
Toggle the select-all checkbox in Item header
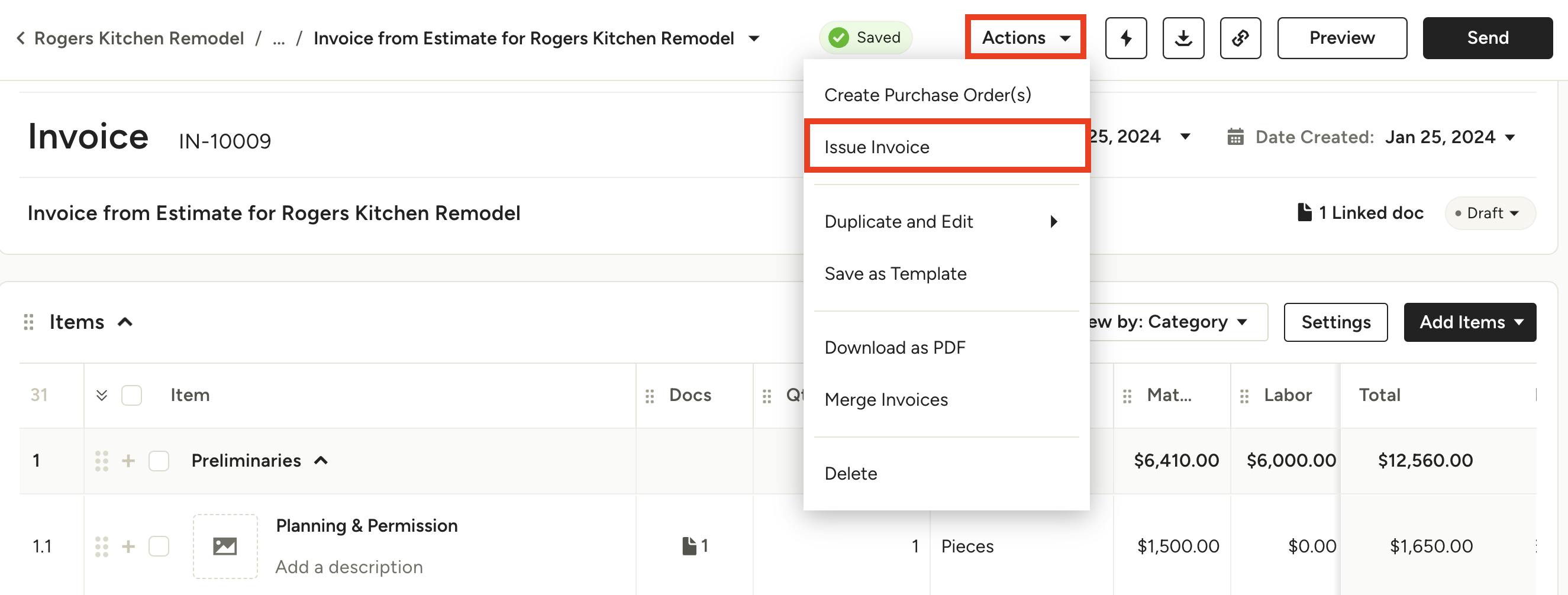(131, 396)
